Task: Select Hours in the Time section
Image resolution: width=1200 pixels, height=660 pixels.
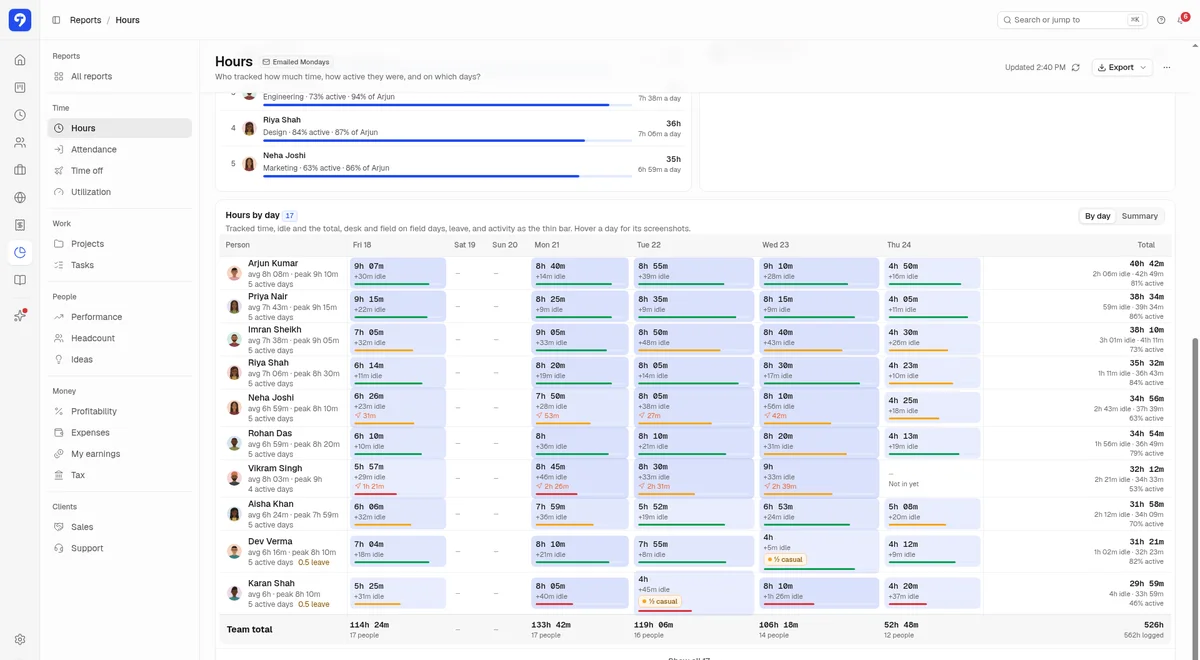Action: (x=119, y=128)
